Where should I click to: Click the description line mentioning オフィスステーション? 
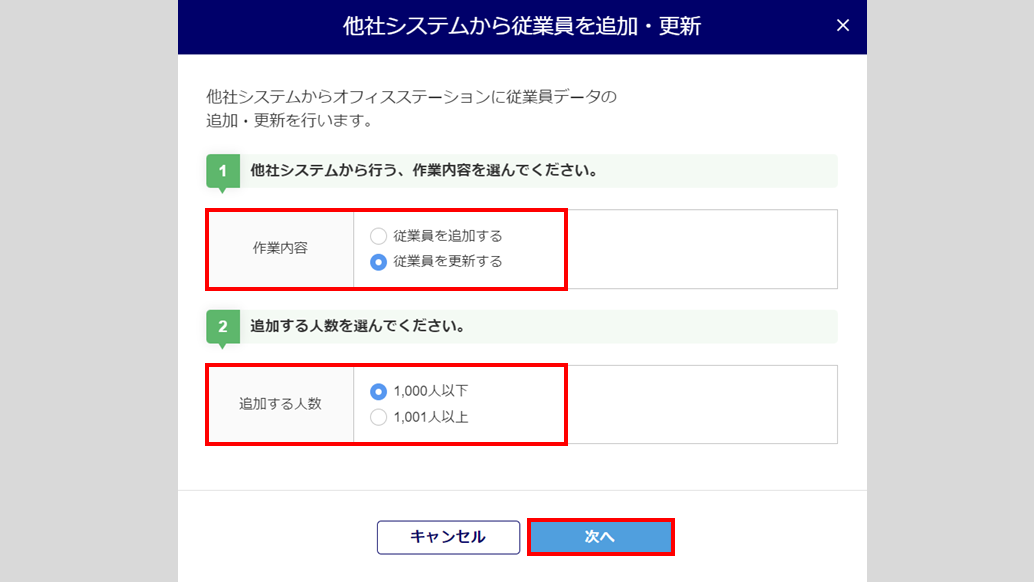pyautogui.click(x=411, y=97)
